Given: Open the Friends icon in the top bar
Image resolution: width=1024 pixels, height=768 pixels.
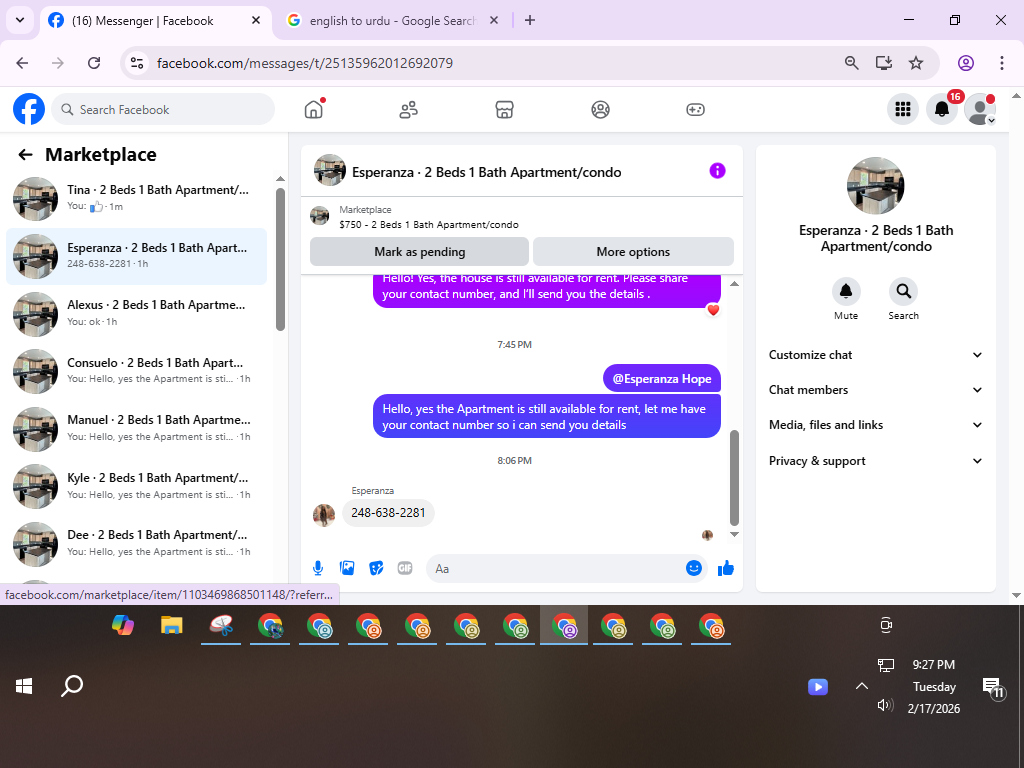Looking at the screenshot, I should tap(409, 110).
